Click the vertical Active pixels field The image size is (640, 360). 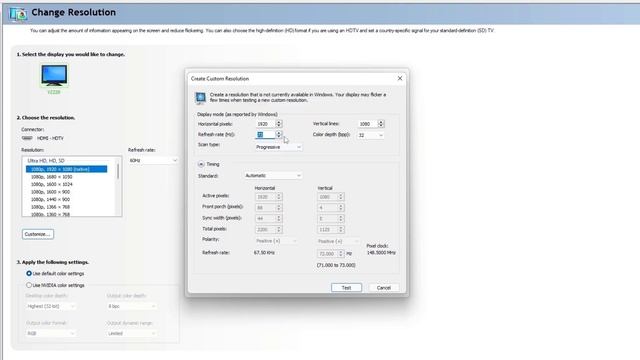330,197
